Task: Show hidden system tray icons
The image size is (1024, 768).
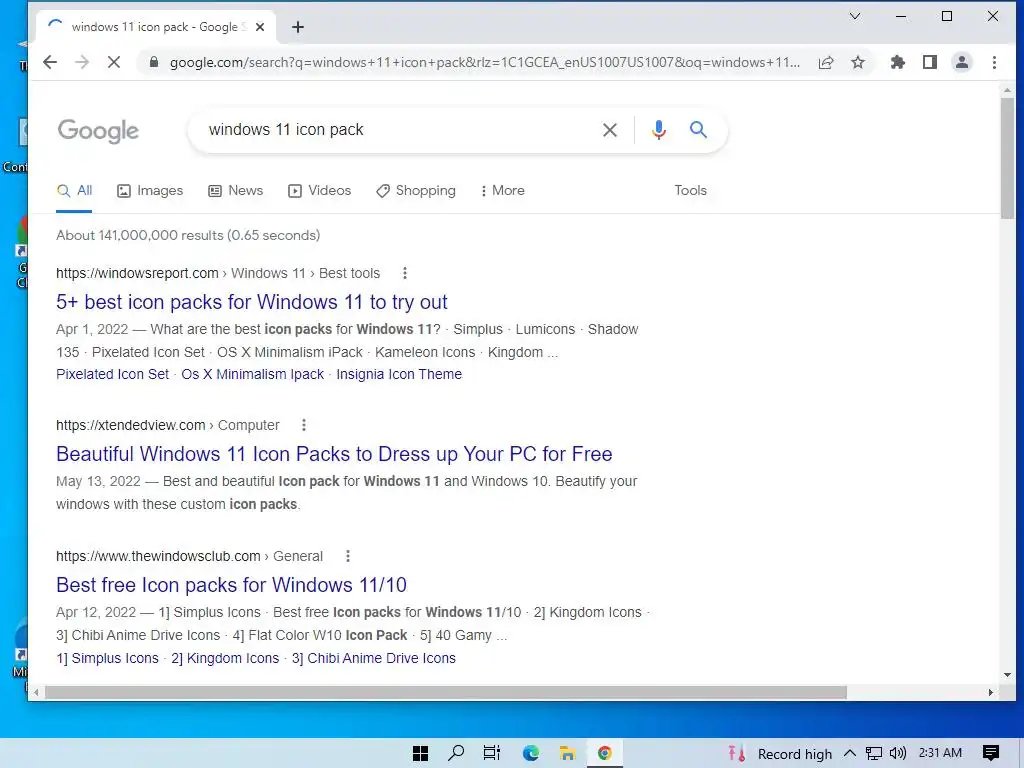Action: (850, 754)
